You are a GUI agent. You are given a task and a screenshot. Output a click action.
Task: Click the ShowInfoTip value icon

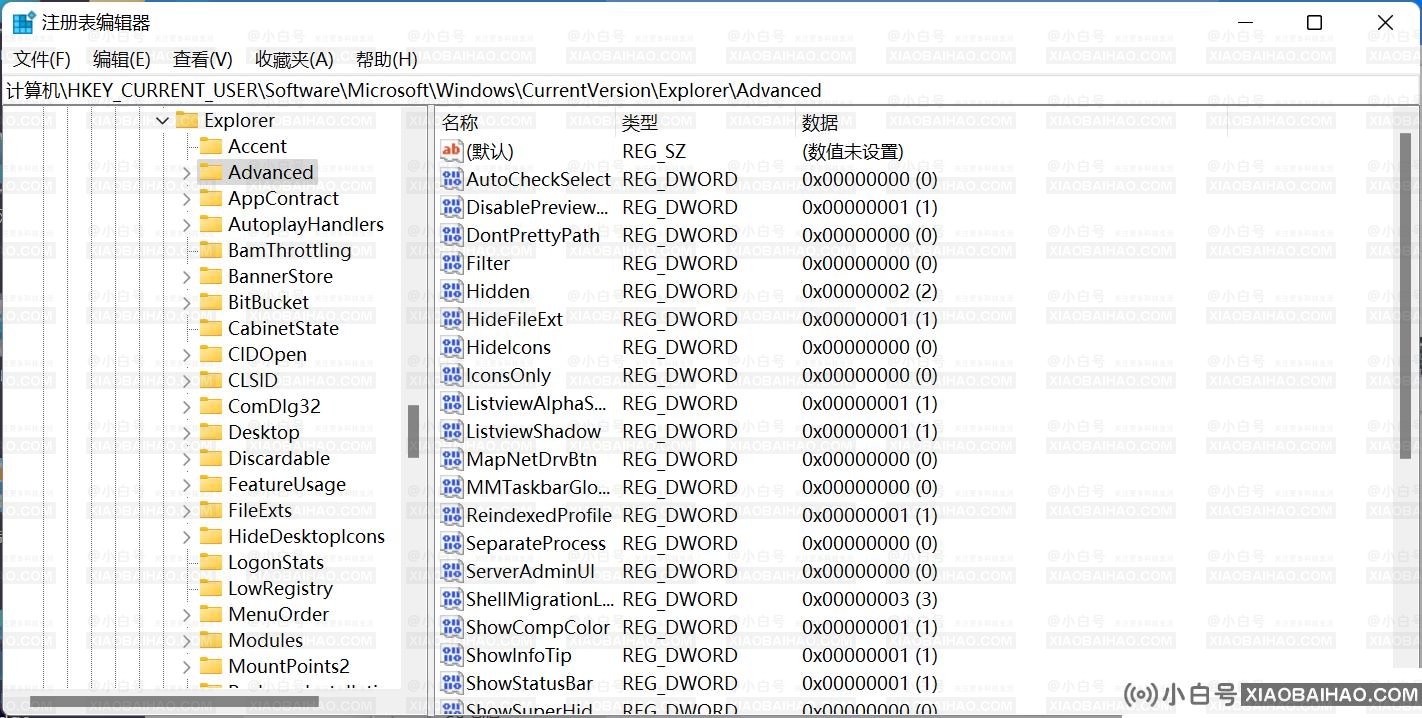(452, 655)
